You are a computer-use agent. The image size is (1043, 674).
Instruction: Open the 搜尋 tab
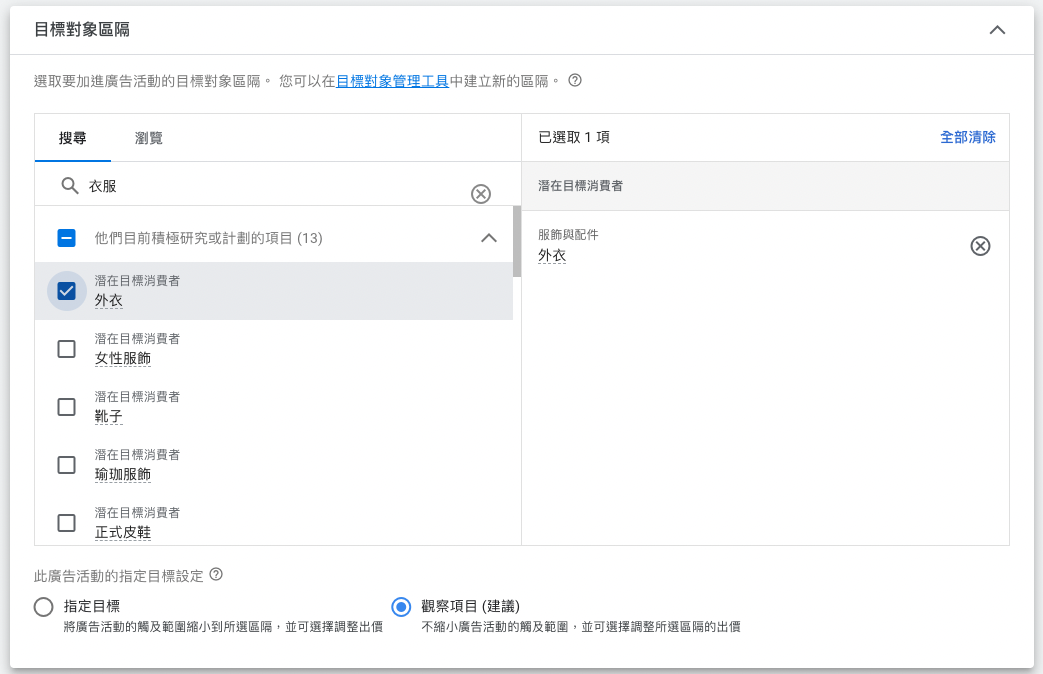point(73,138)
